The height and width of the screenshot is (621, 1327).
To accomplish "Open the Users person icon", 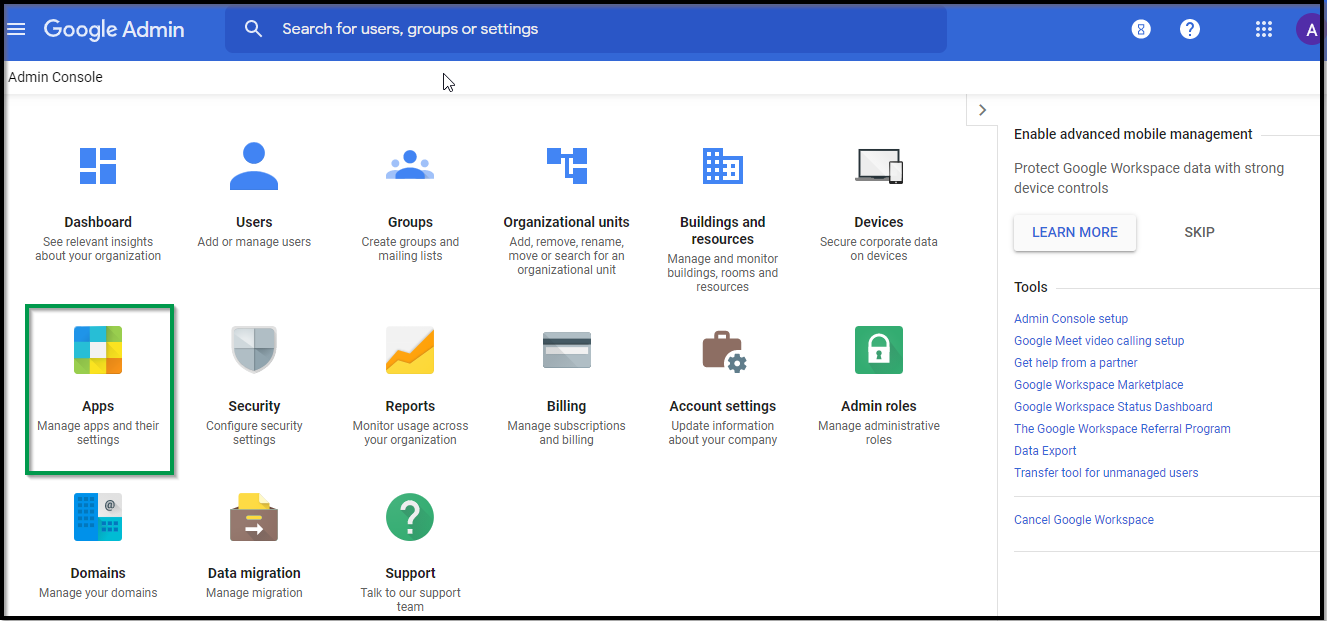I will click(x=254, y=166).
